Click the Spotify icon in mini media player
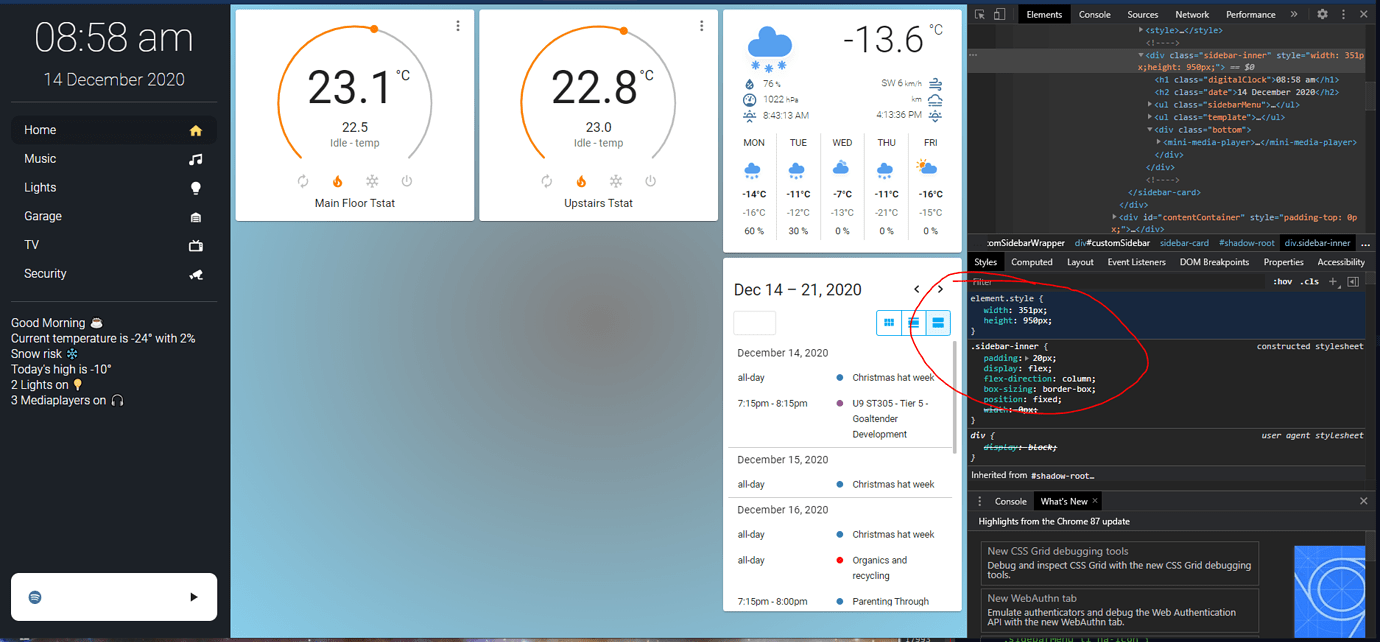The image size is (1380, 642). pyautogui.click(x=35, y=597)
